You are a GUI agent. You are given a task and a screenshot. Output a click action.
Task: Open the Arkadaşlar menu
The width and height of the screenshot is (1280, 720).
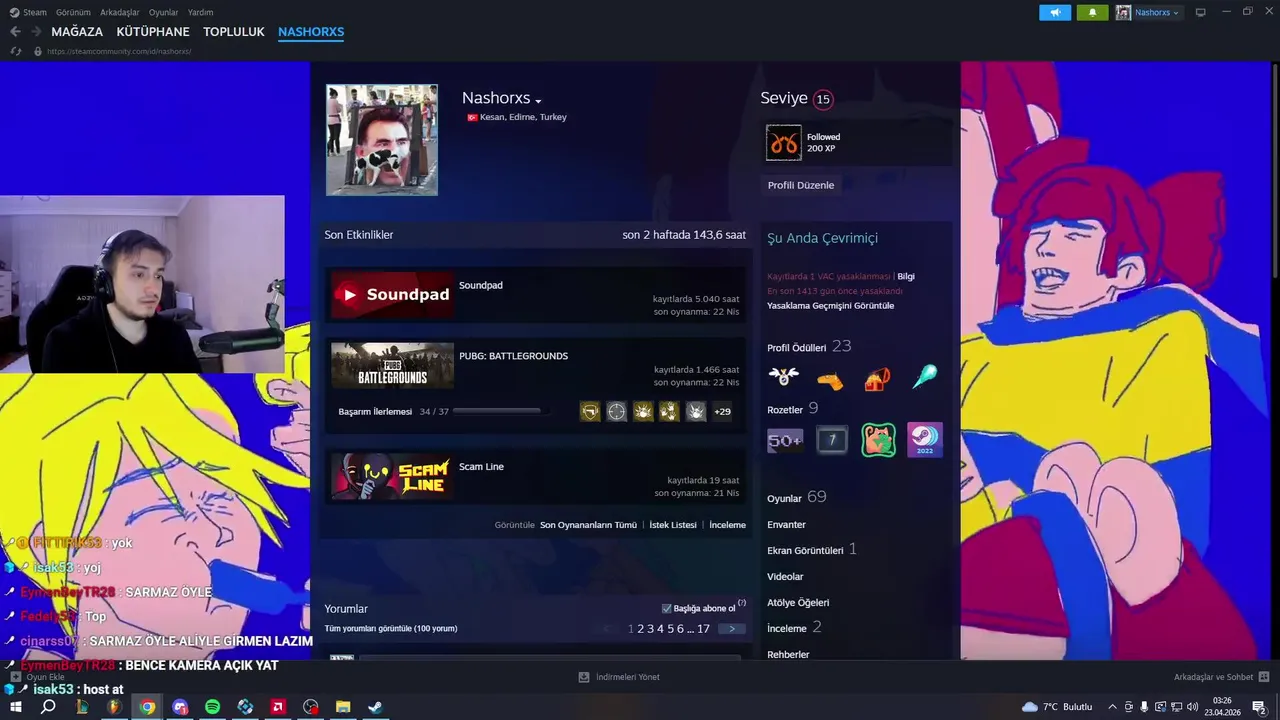[x=120, y=12]
